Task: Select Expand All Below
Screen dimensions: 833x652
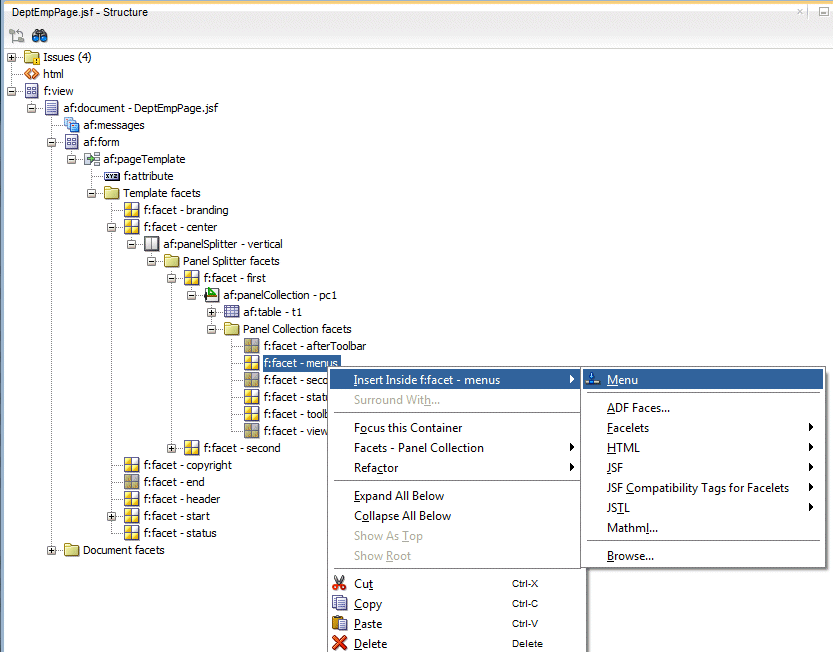Action: pos(455,496)
